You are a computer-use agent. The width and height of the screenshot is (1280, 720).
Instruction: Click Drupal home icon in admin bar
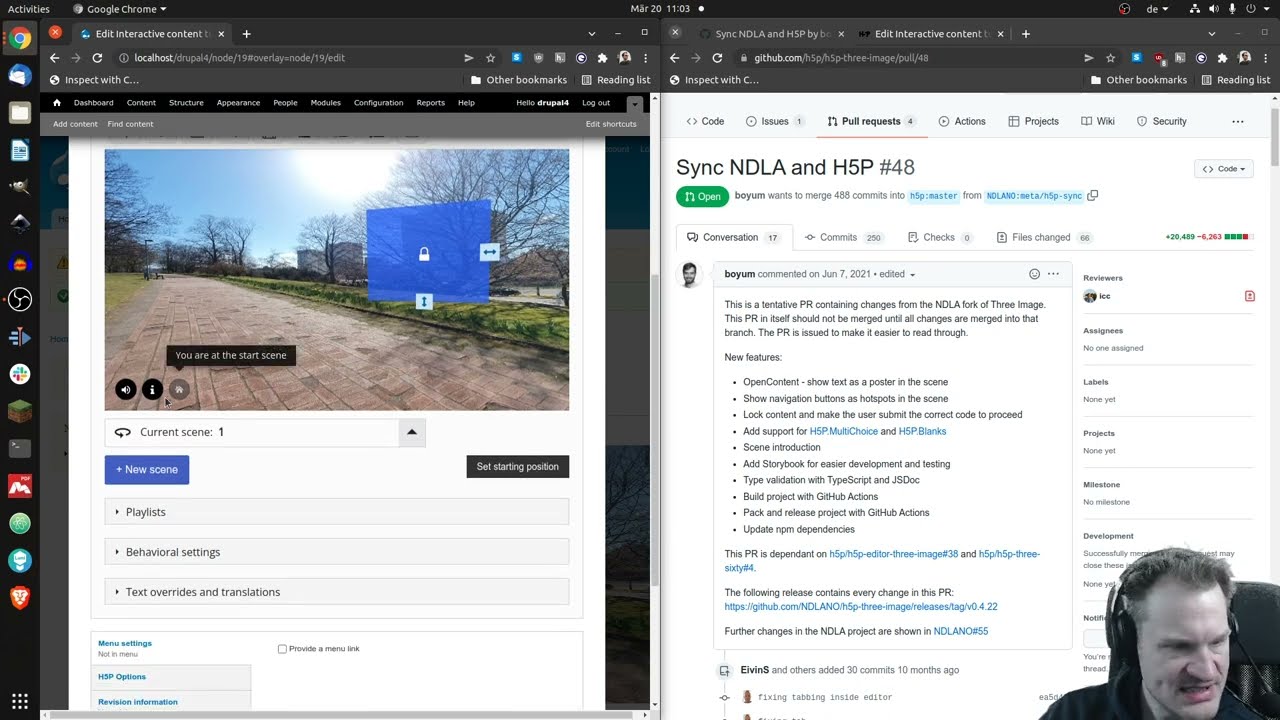(x=57, y=103)
